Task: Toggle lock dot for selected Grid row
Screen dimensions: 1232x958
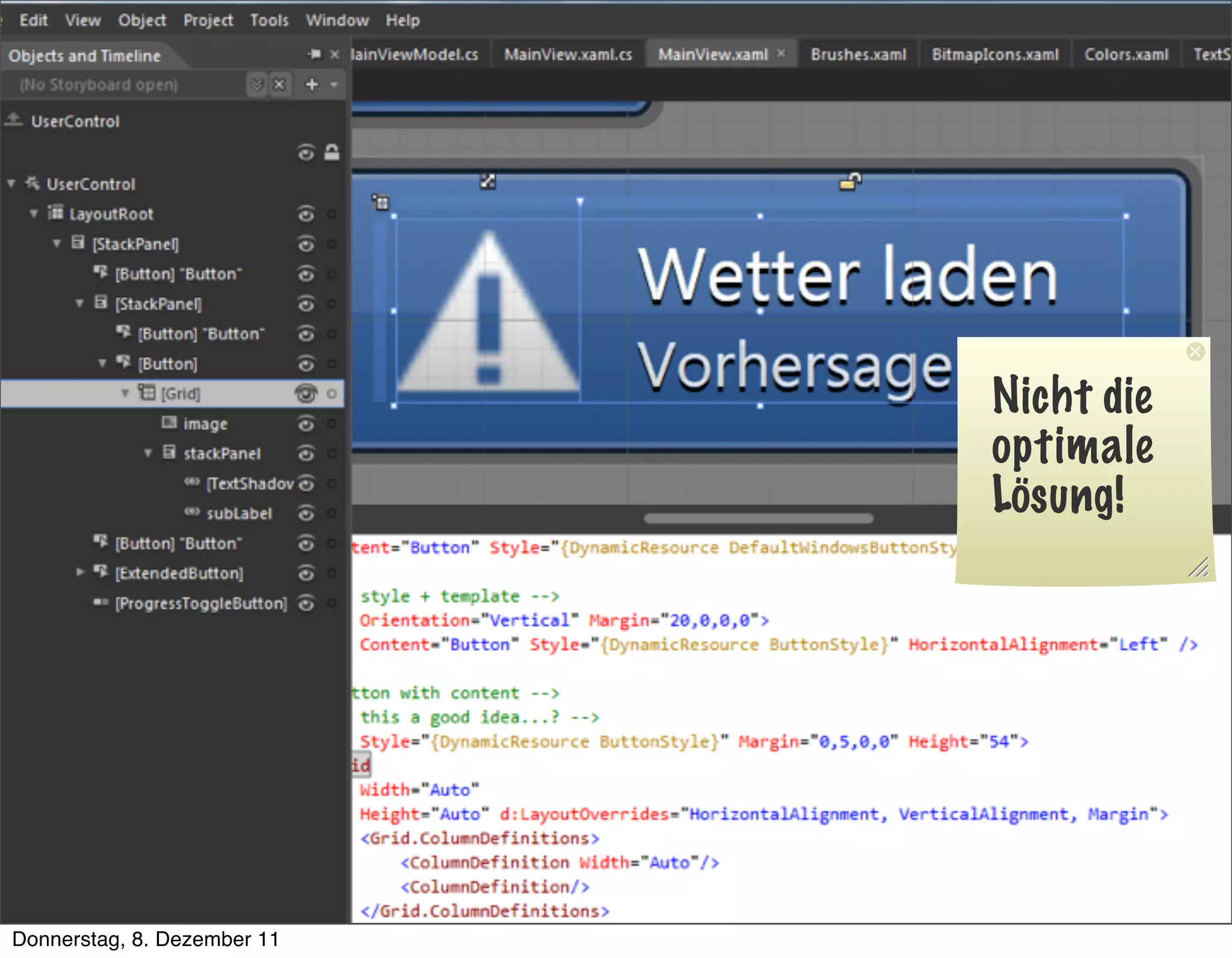Action: (x=331, y=394)
